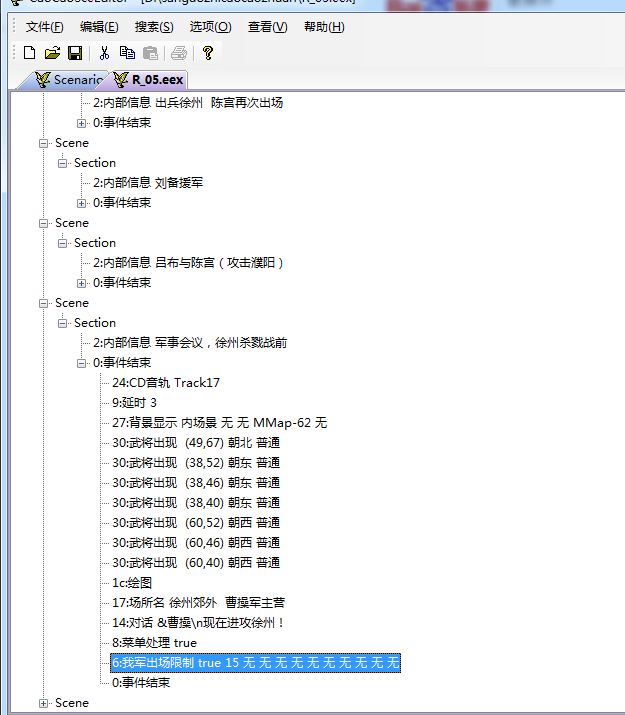Click the Open folder toolbar icon
This screenshot has width=625, height=715.
click(x=52, y=53)
